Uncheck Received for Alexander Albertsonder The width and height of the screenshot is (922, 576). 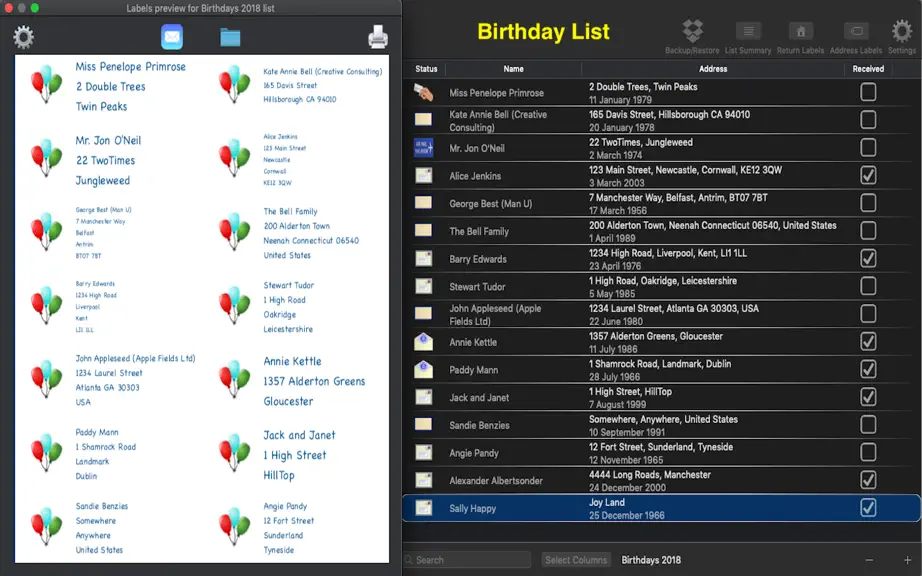point(868,480)
